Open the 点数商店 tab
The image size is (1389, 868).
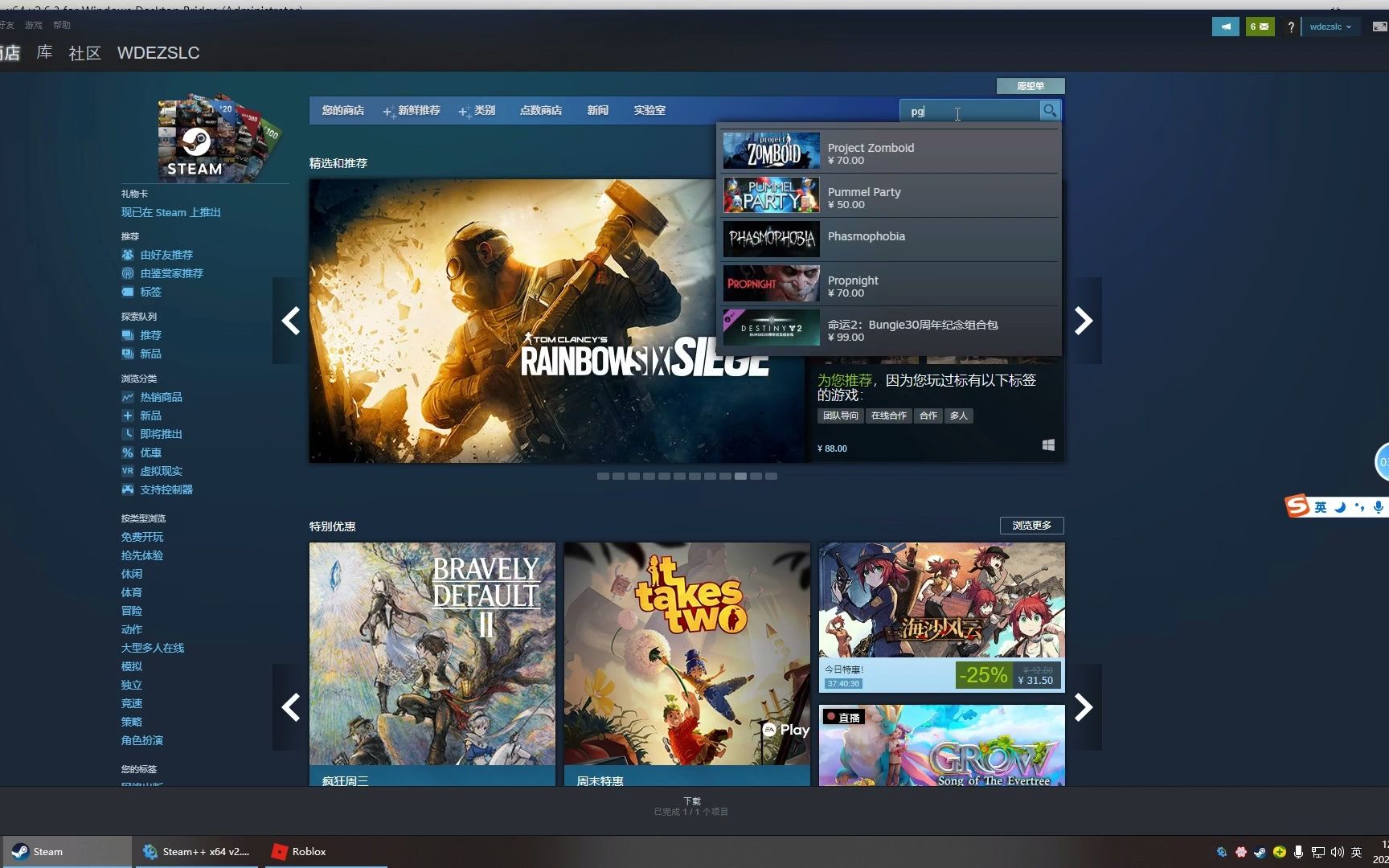pyautogui.click(x=541, y=111)
